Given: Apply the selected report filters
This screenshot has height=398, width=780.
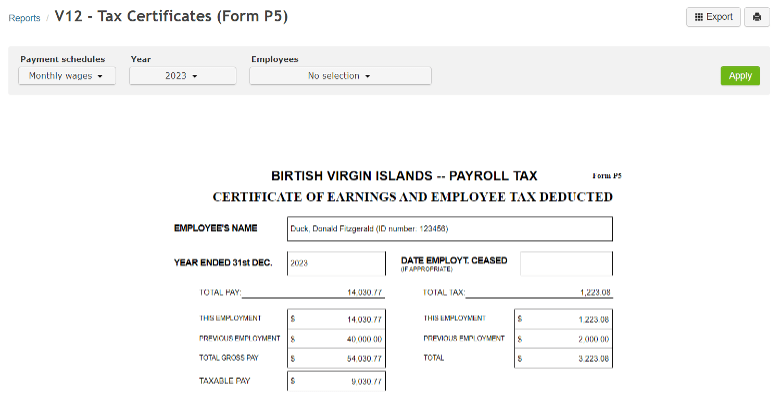Looking at the screenshot, I should [x=740, y=76].
